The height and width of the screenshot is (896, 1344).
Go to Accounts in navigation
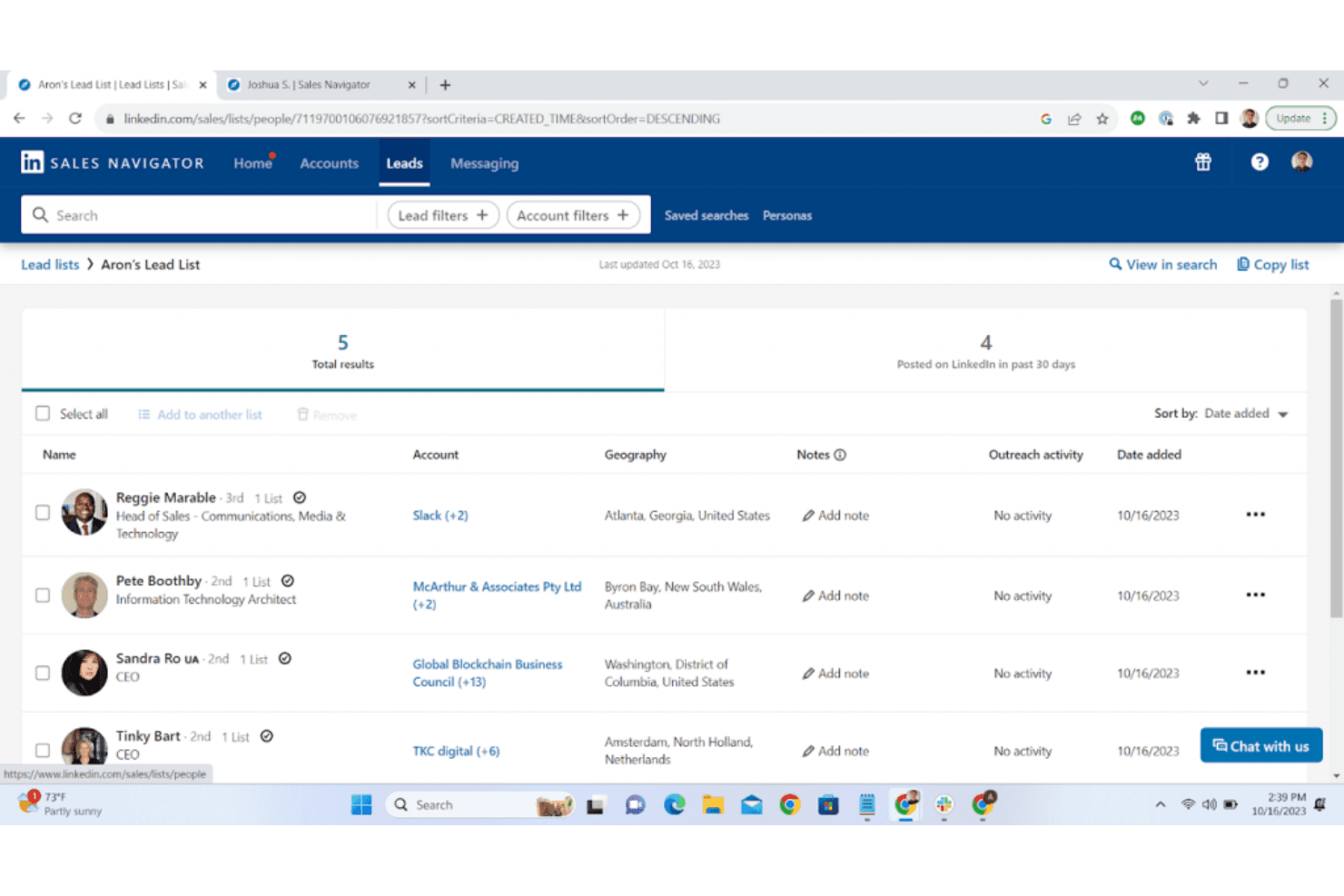pyautogui.click(x=330, y=163)
